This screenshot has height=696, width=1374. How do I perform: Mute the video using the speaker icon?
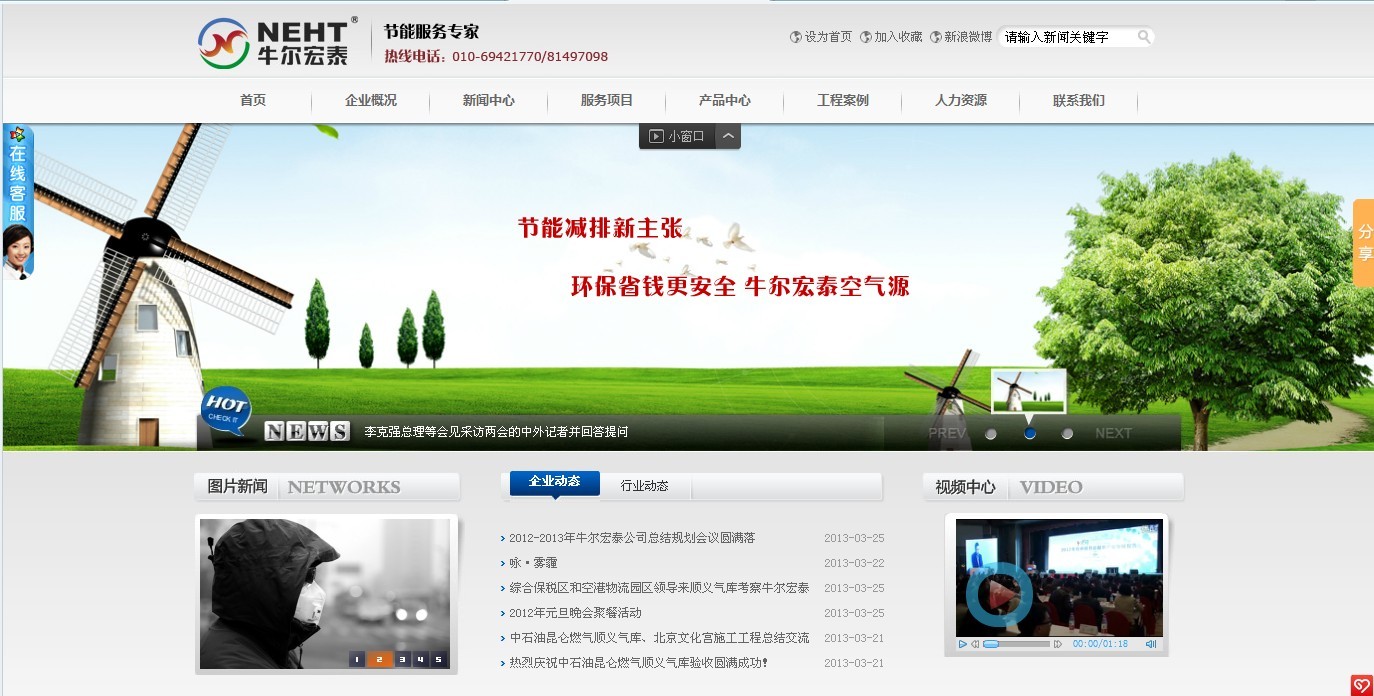click(x=1151, y=644)
